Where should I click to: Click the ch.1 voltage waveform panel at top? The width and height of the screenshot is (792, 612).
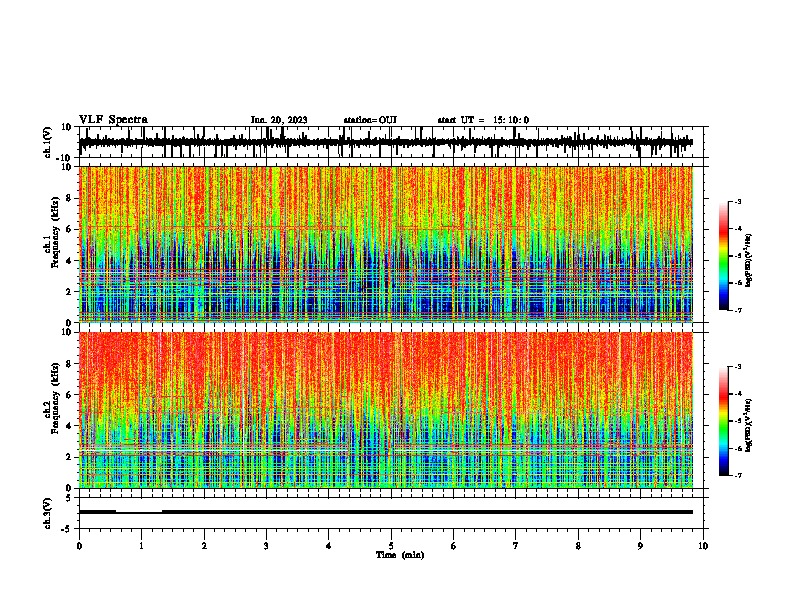click(x=393, y=142)
